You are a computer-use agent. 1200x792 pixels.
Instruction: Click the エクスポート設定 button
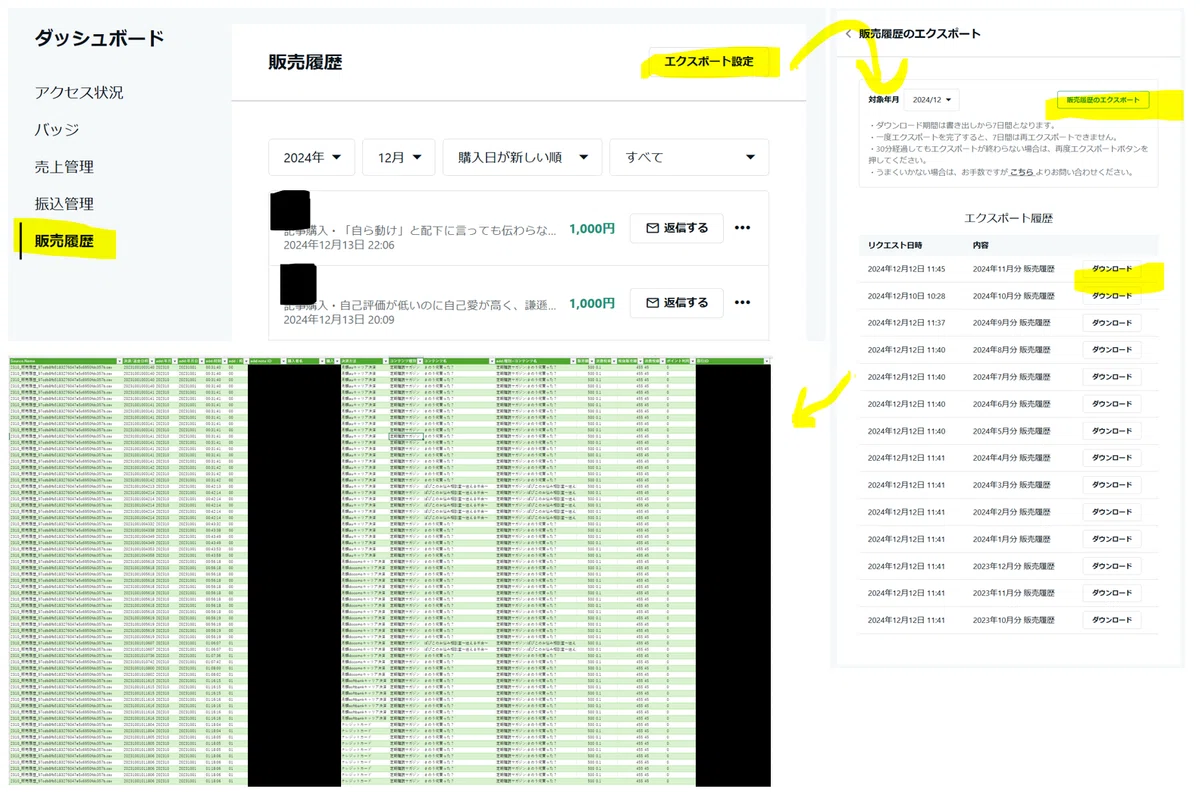(709, 62)
